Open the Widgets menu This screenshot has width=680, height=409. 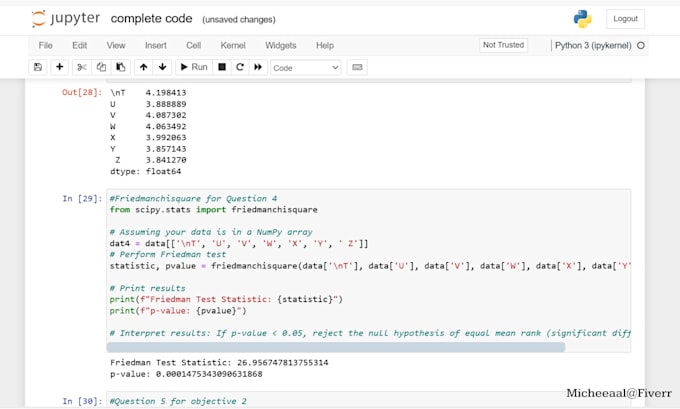coord(281,46)
